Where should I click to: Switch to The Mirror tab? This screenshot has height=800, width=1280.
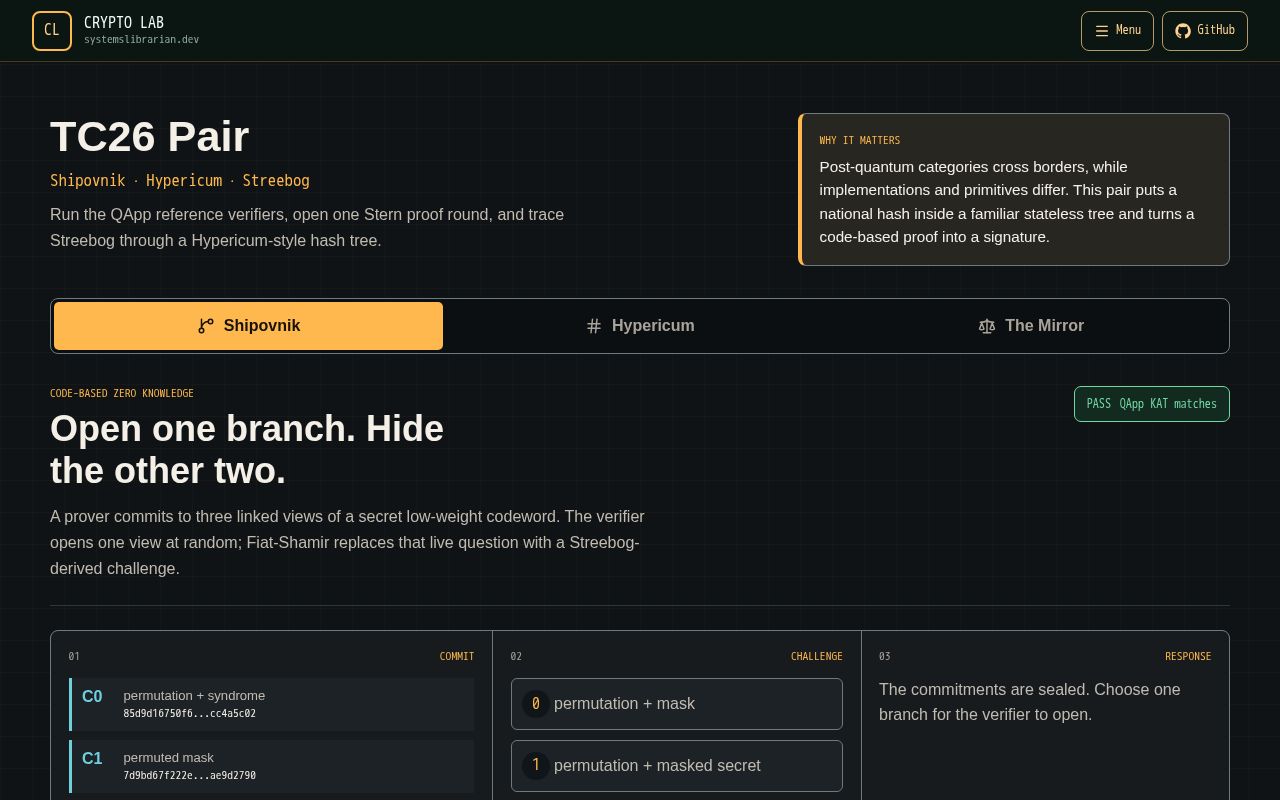pyautogui.click(x=1031, y=326)
